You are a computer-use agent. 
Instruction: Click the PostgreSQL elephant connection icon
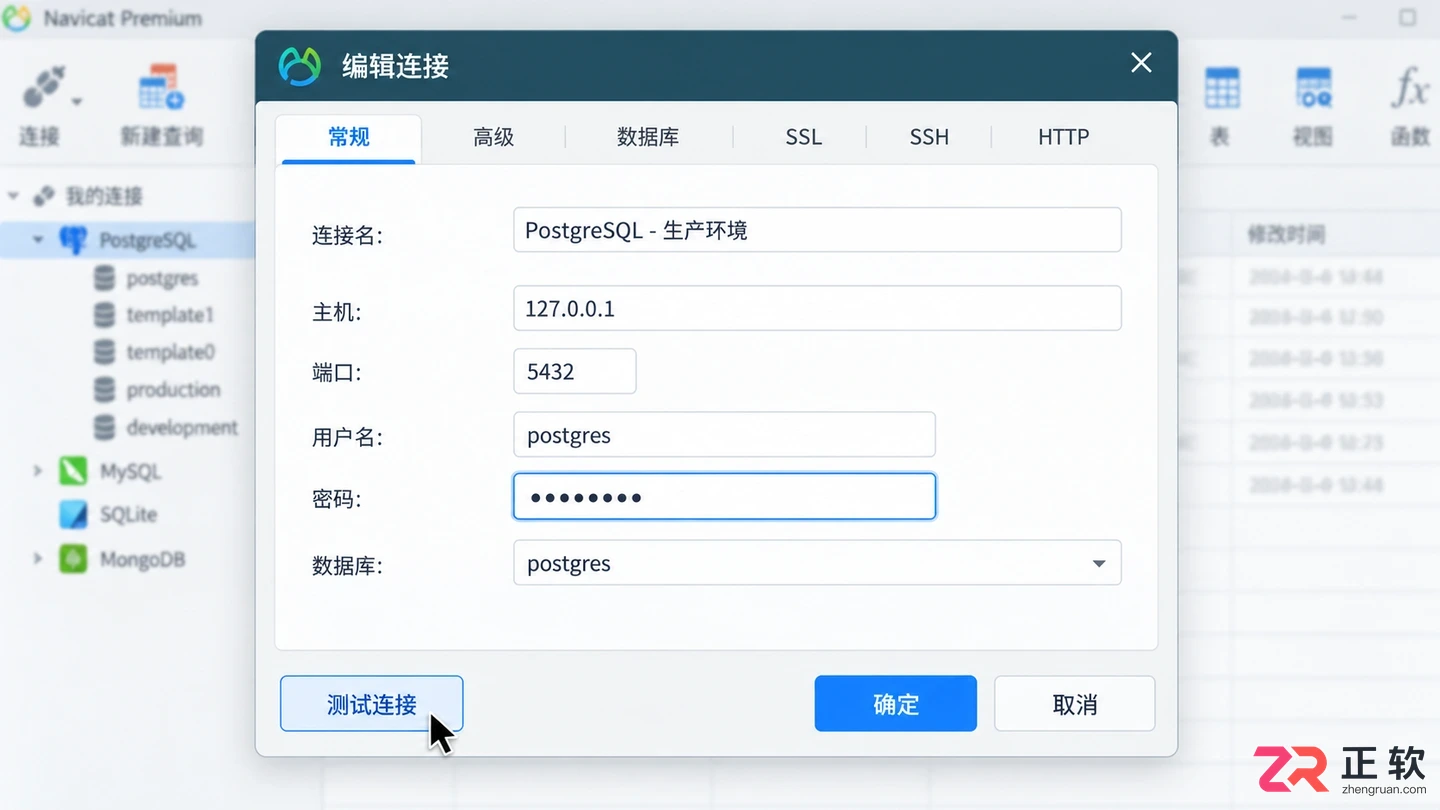point(73,240)
